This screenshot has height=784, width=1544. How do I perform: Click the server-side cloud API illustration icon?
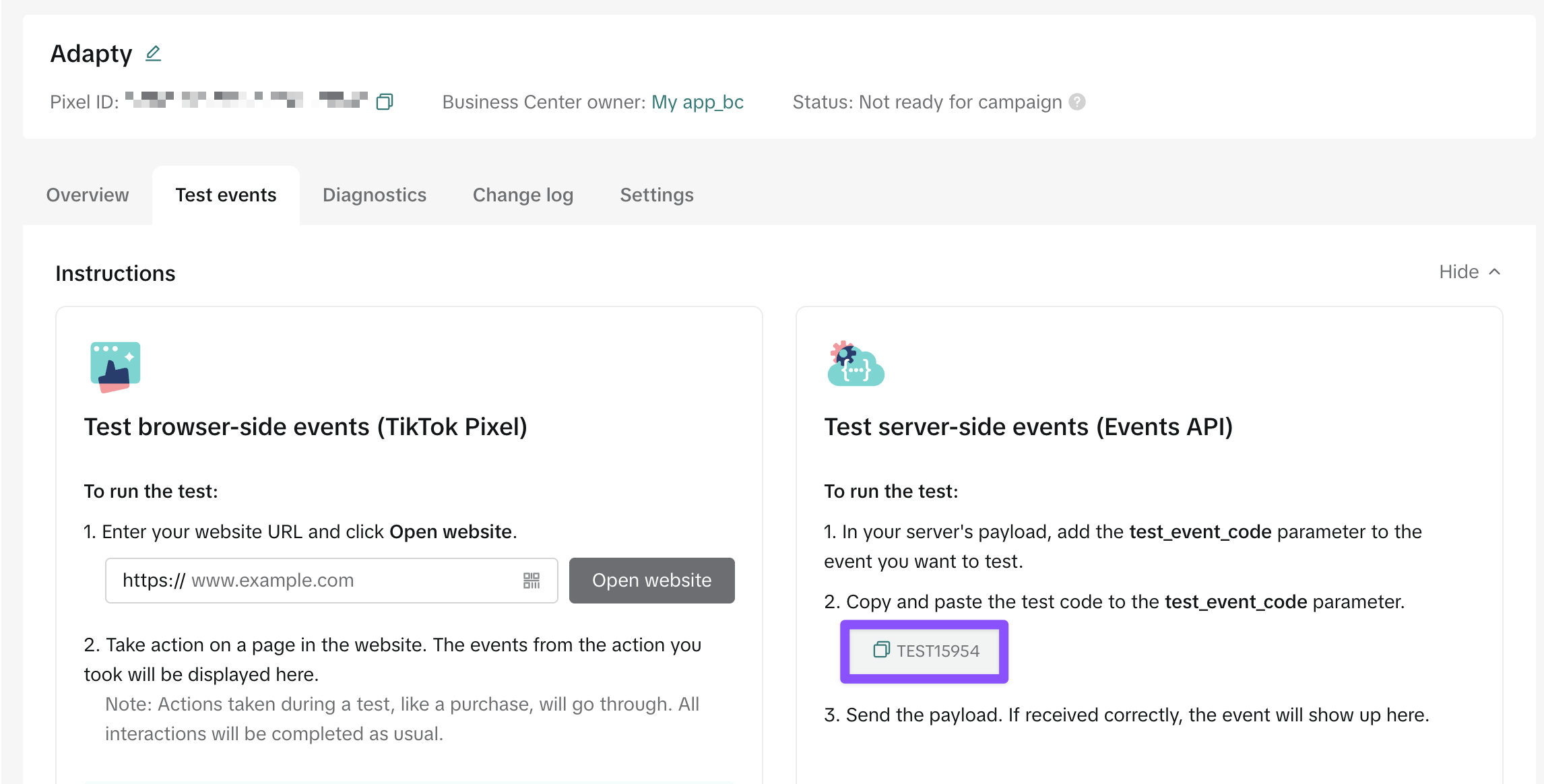pos(855,364)
